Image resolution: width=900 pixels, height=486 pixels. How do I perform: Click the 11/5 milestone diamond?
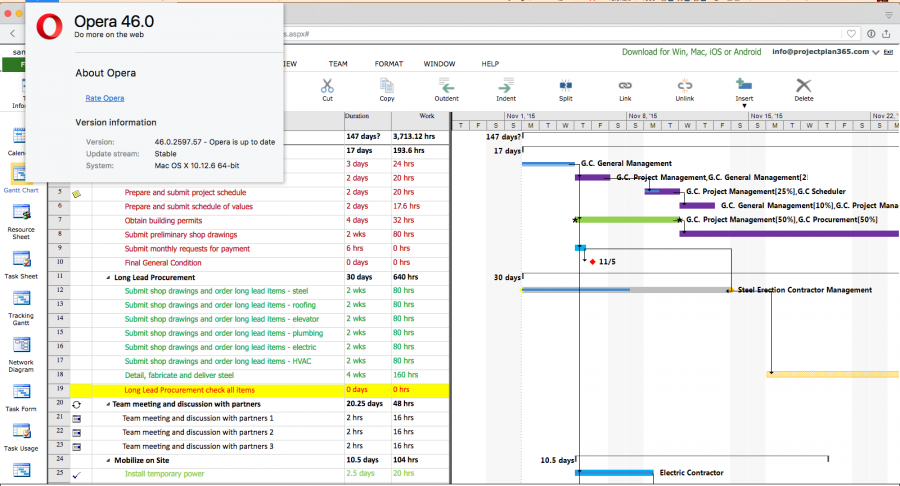(x=592, y=262)
